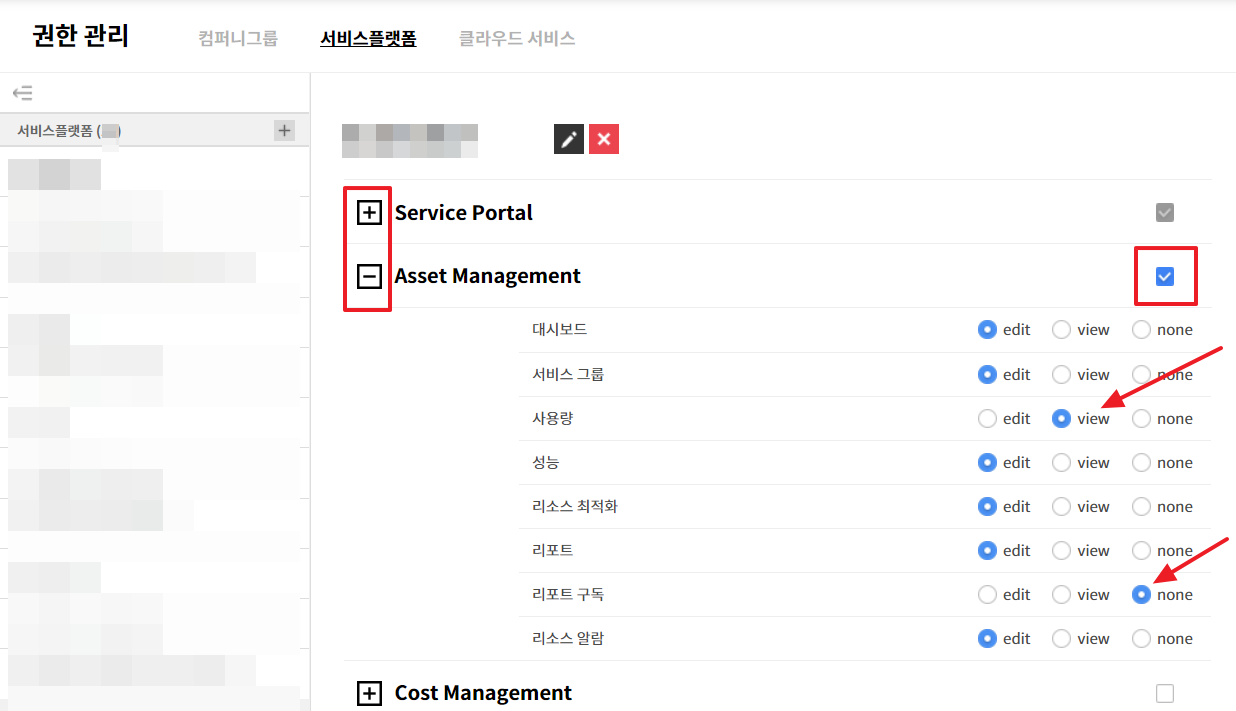Expand the Cost Management section
Image resolution: width=1236 pixels, height=711 pixels.
370,693
